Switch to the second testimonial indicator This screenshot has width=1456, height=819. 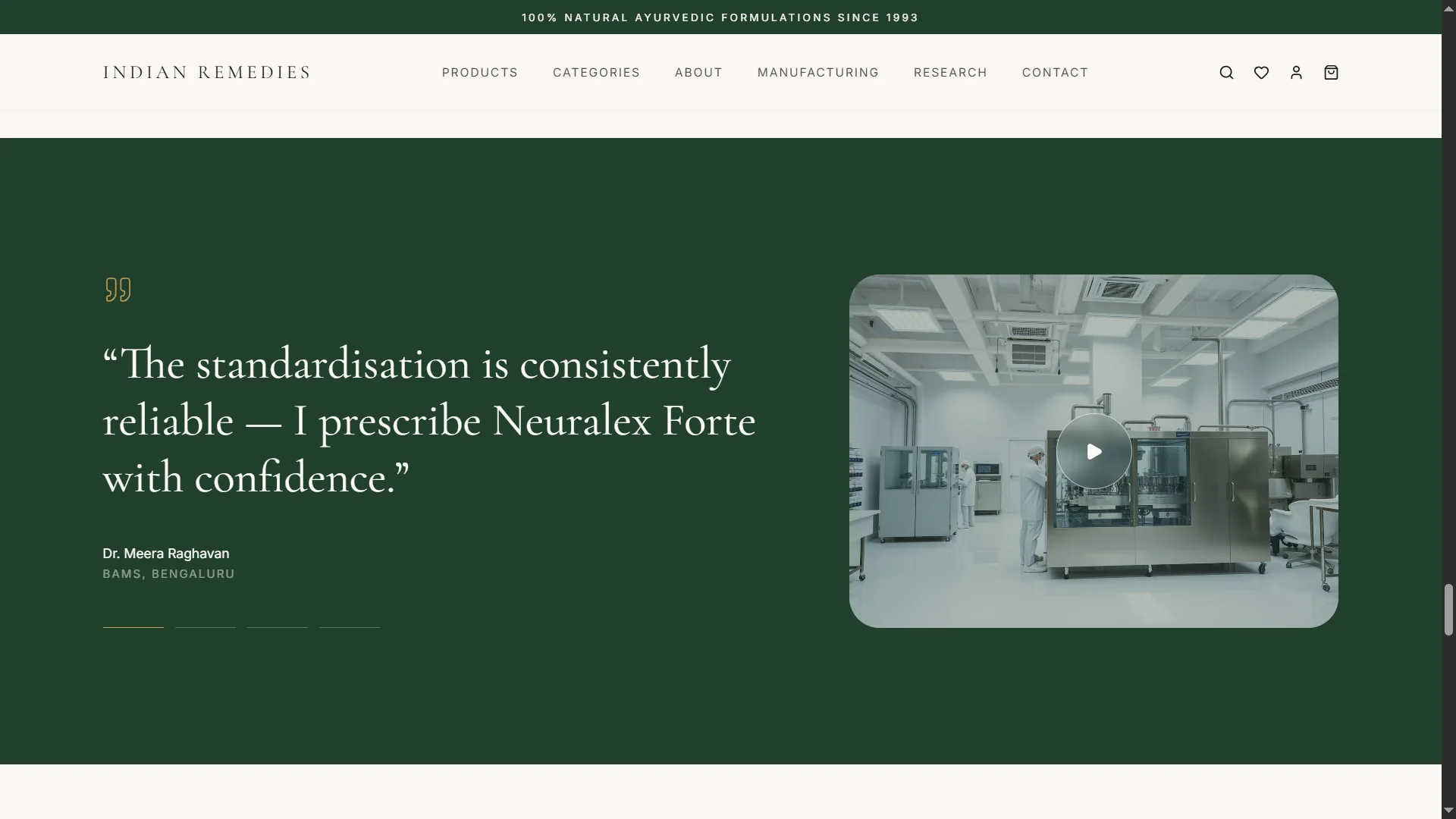[206, 627]
